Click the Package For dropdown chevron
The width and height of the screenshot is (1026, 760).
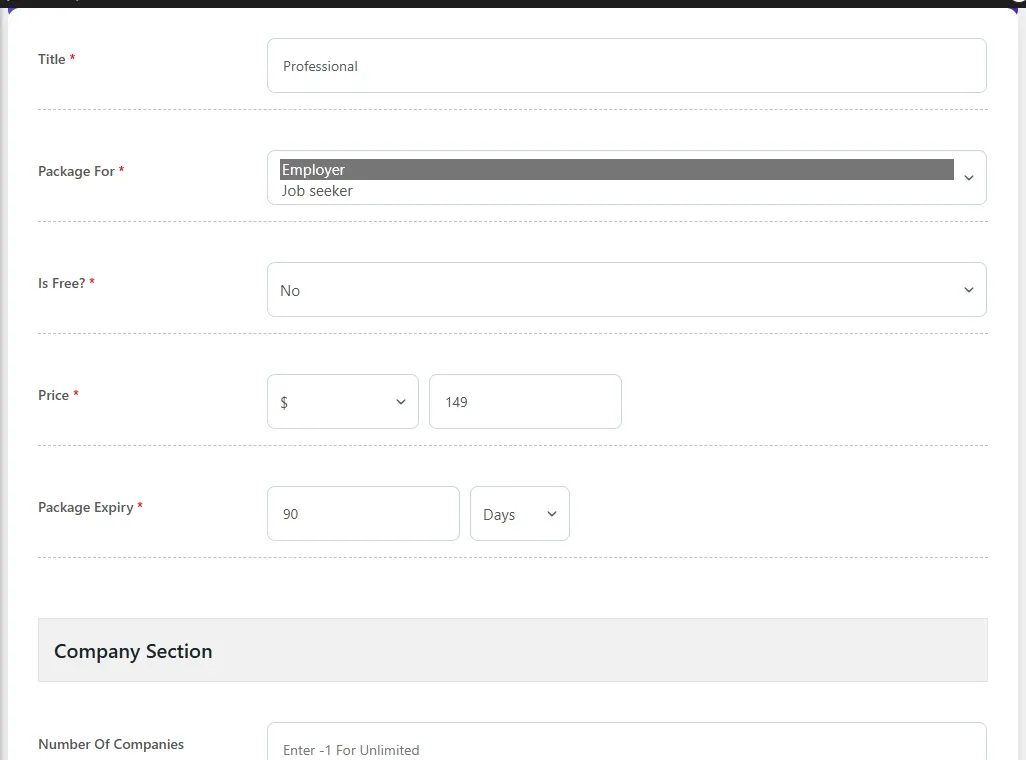tap(968, 177)
